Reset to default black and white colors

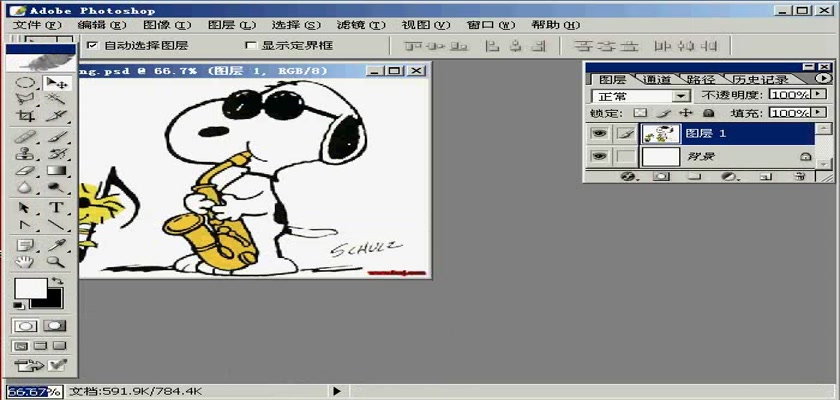pos(19,305)
